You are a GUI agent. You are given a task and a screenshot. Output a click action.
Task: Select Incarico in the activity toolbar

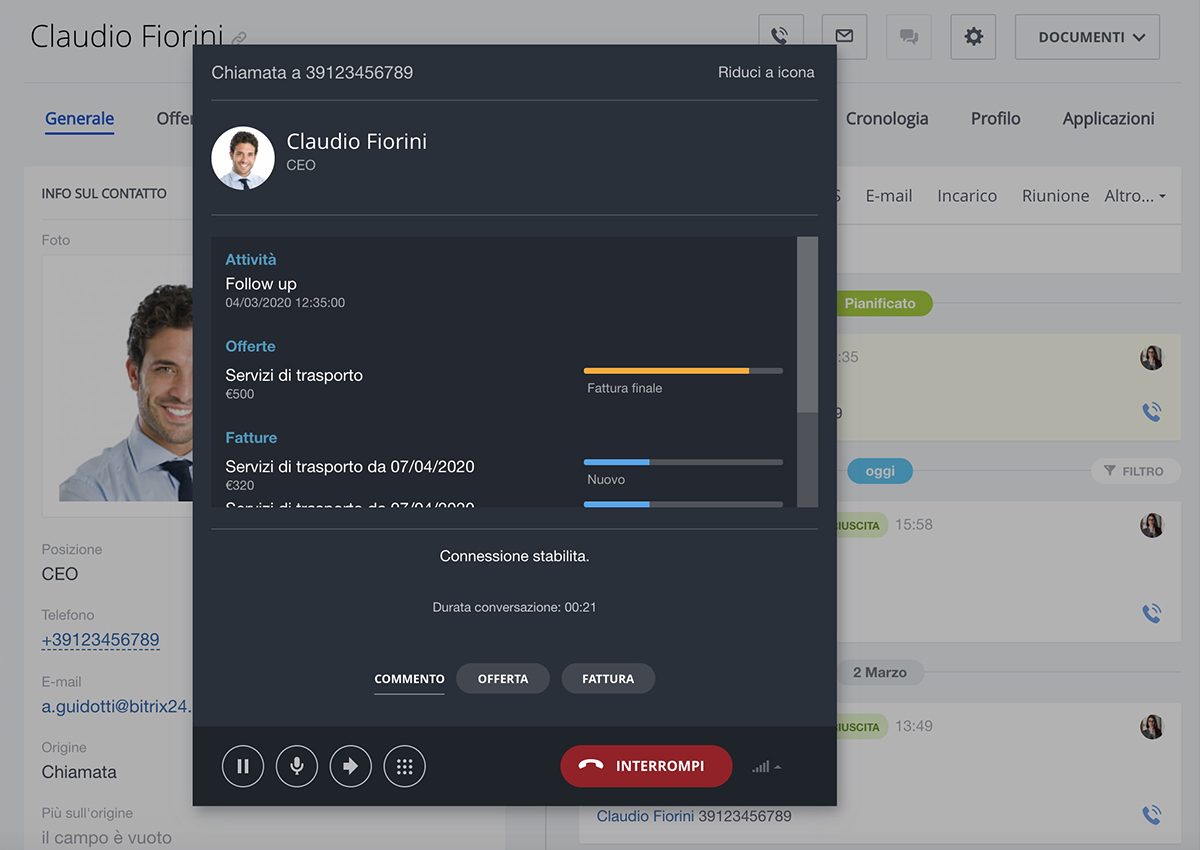point(967,196)
